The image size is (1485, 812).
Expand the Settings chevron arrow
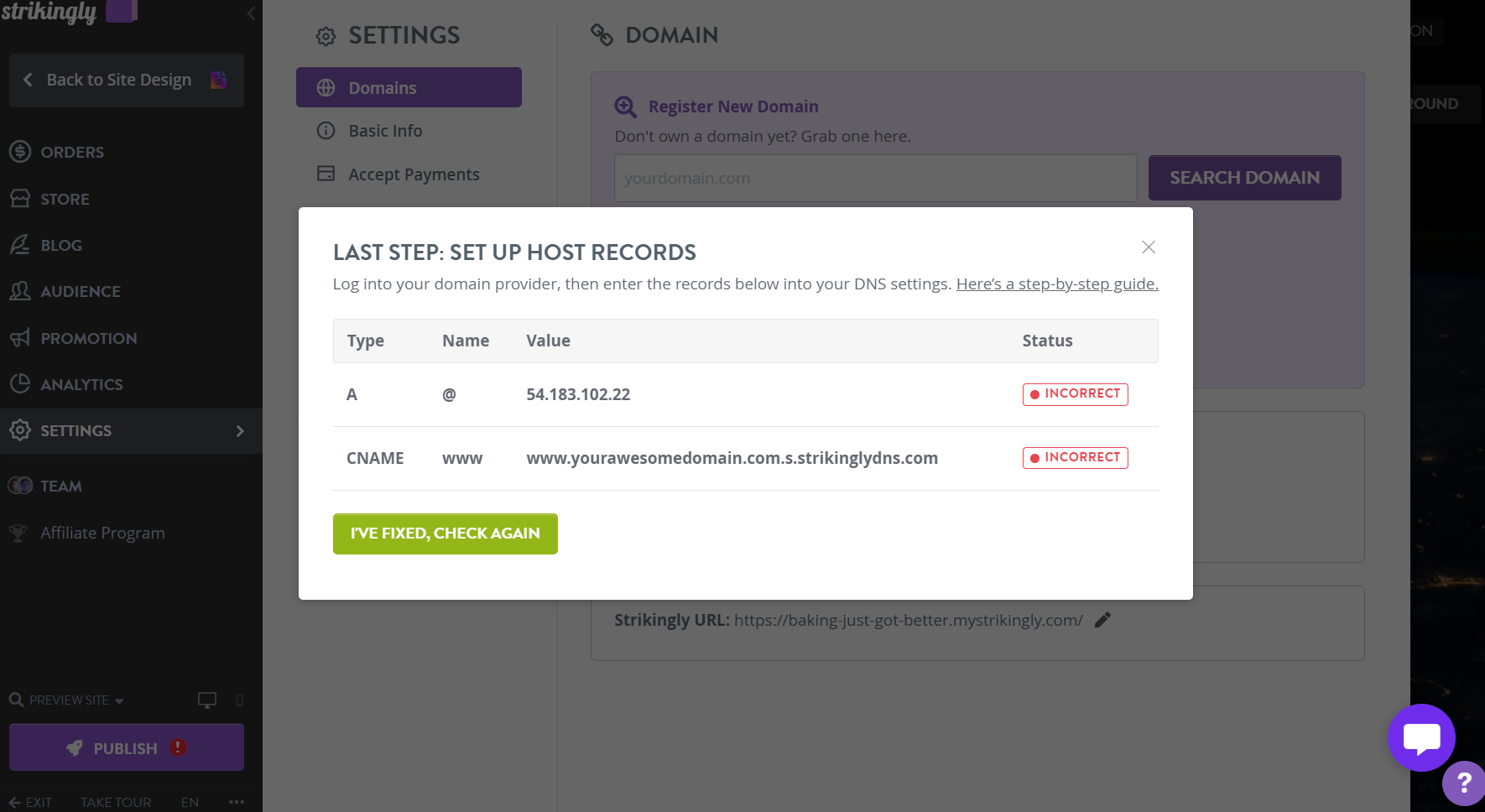[240, 431]
